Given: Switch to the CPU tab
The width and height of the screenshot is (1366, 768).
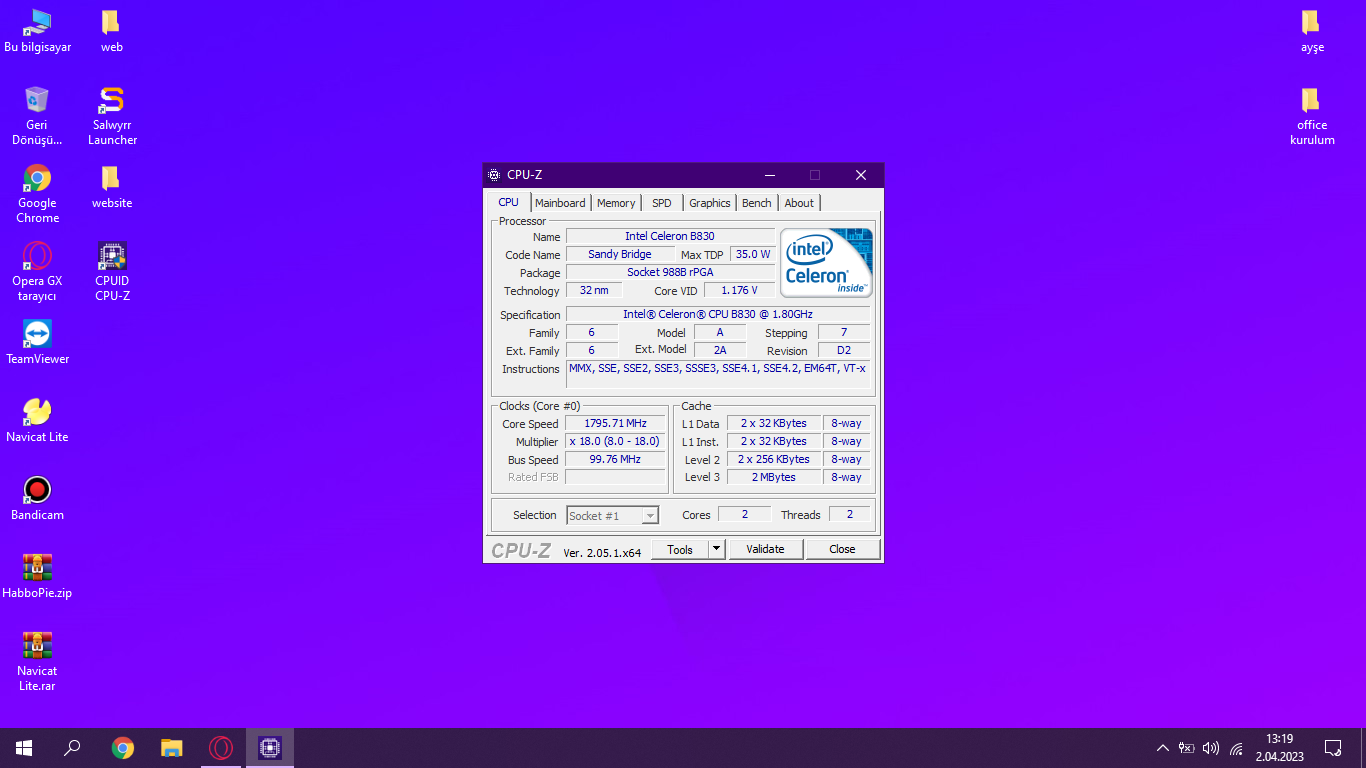Looking at the screenshot, I should (509, 202).
